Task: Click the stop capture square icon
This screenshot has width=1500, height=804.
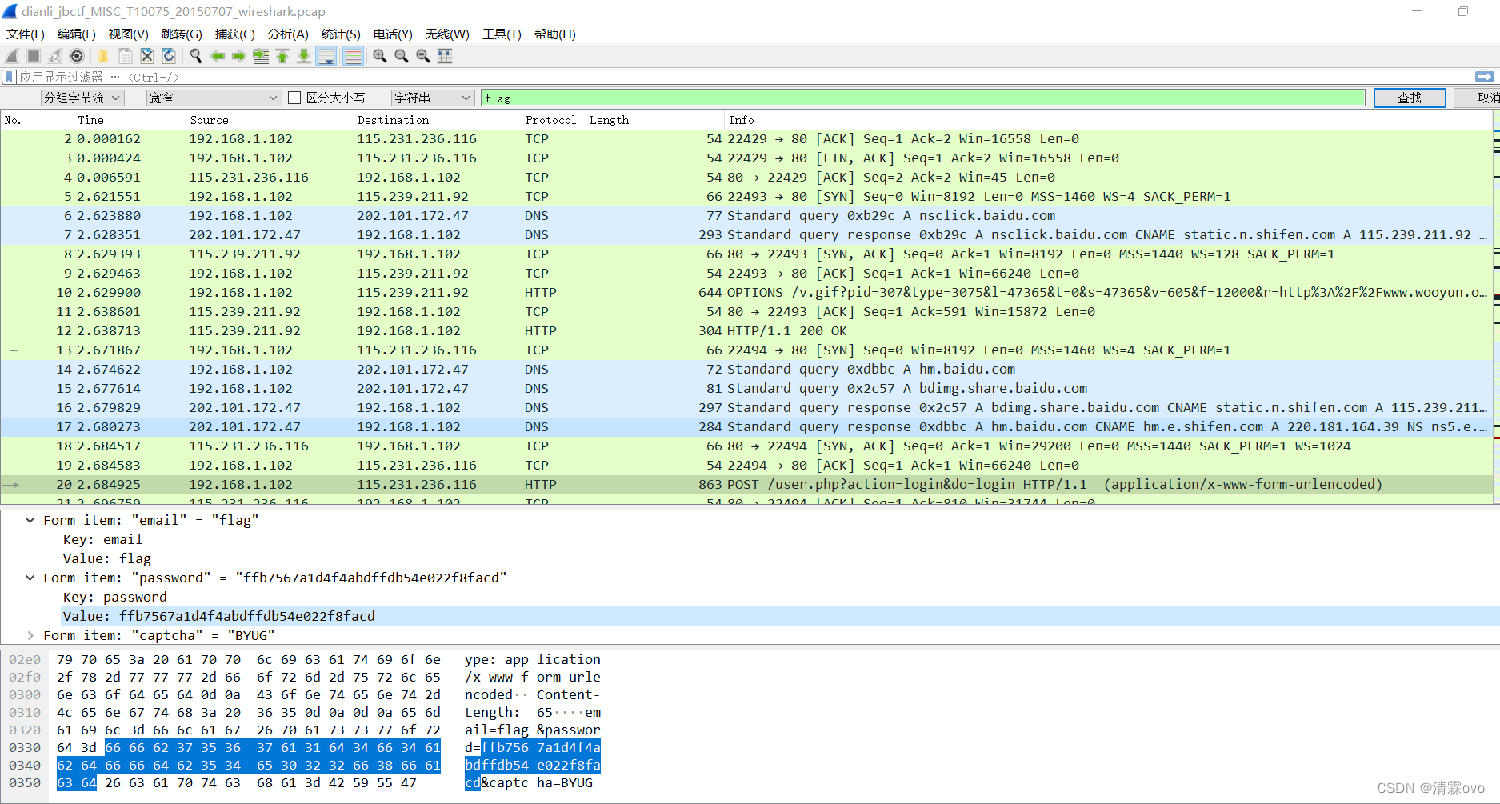Action: [34, 56]
